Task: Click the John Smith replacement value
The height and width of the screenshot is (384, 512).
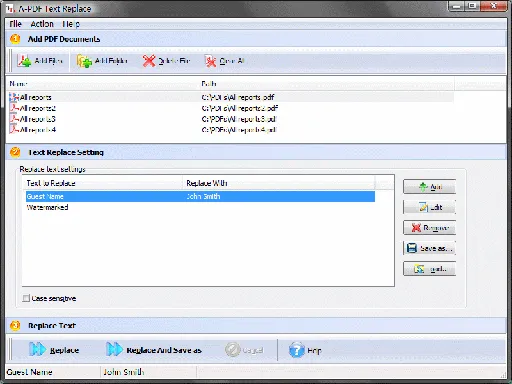Action: [x=203, y=196]
